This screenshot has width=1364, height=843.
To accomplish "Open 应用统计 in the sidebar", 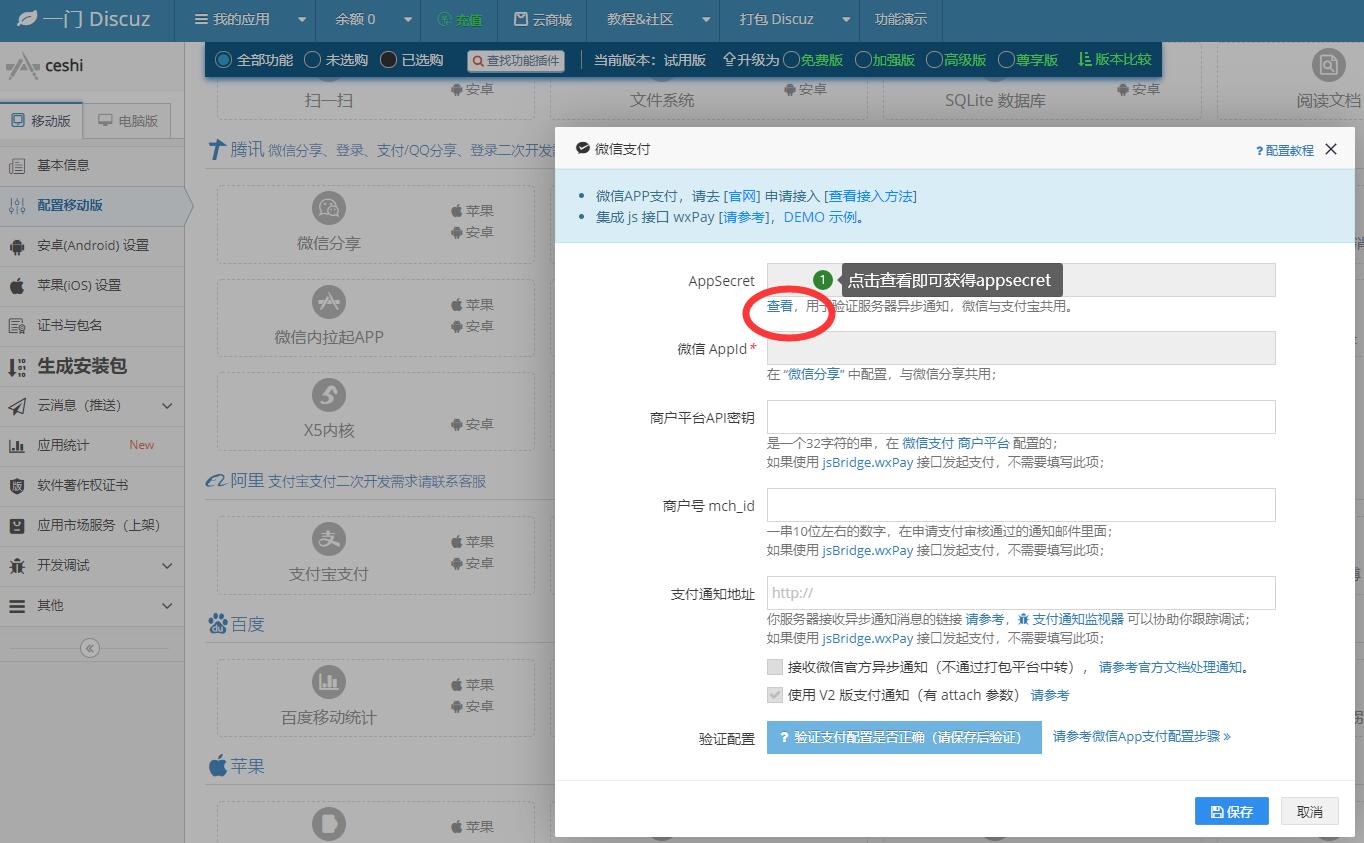I will [92, 445].
